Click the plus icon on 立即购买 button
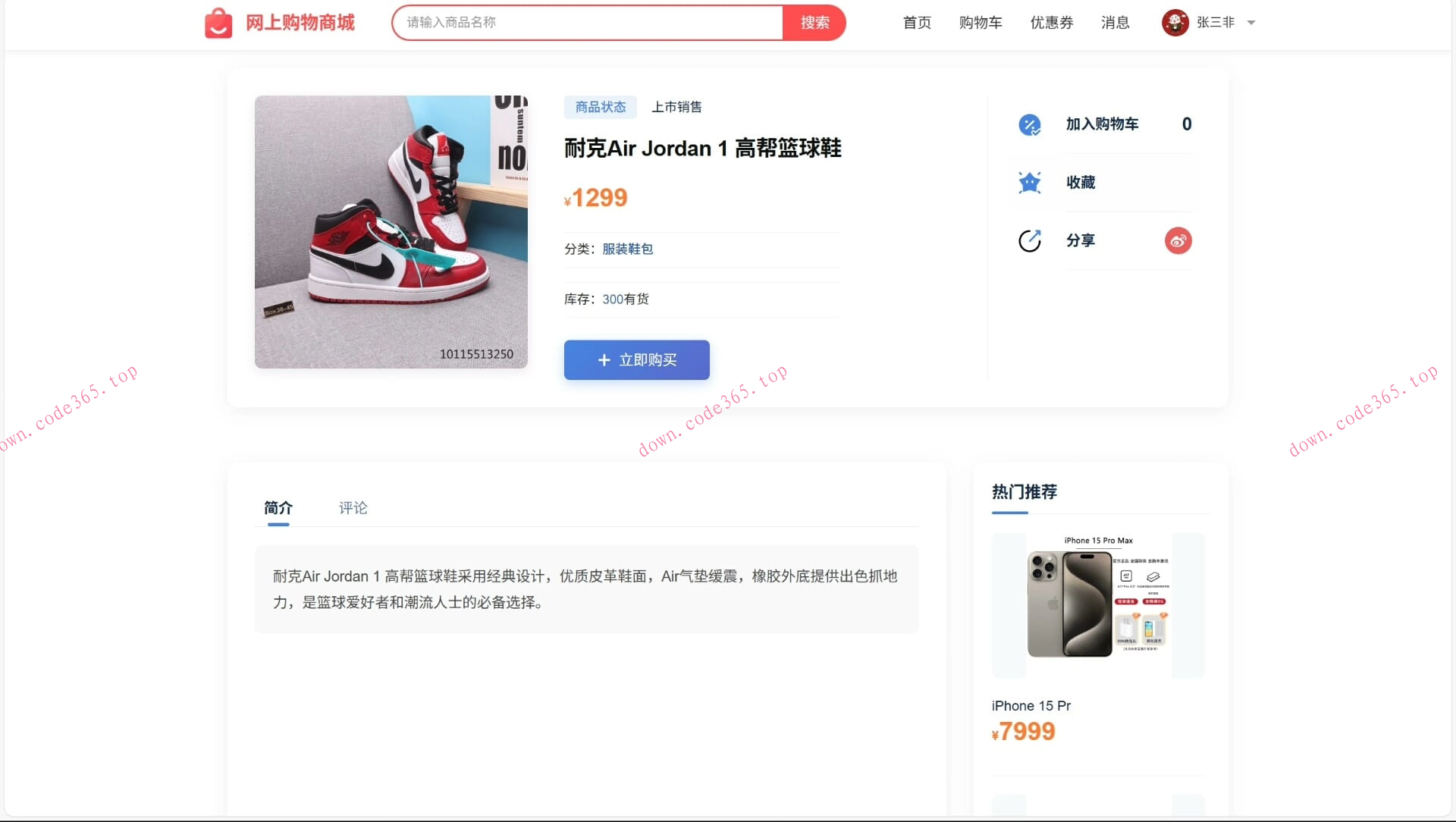The height and width of the screenshot is (822, 1456). [x=604, y=360]
